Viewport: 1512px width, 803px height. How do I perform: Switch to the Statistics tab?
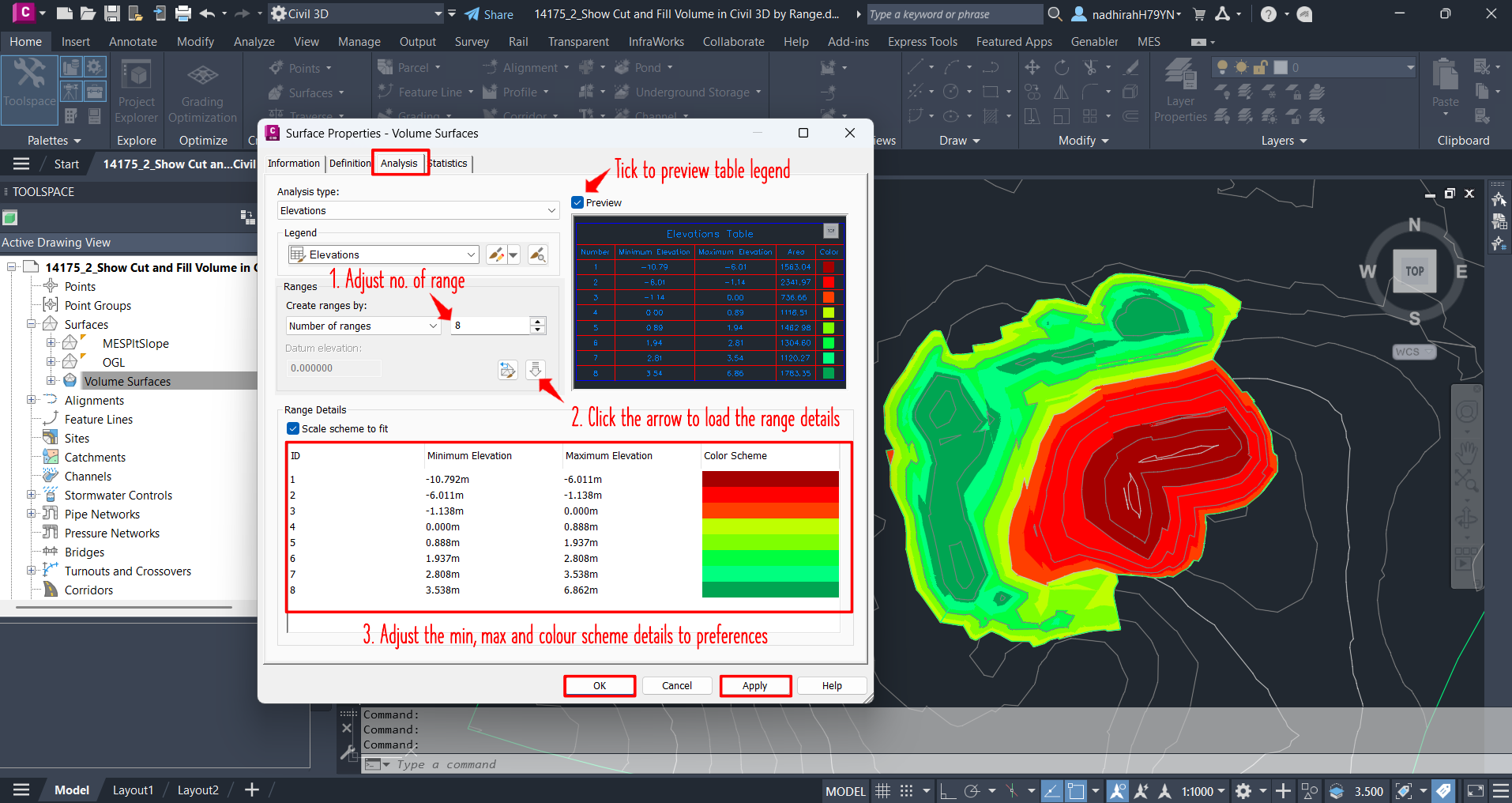pos(449,163)
